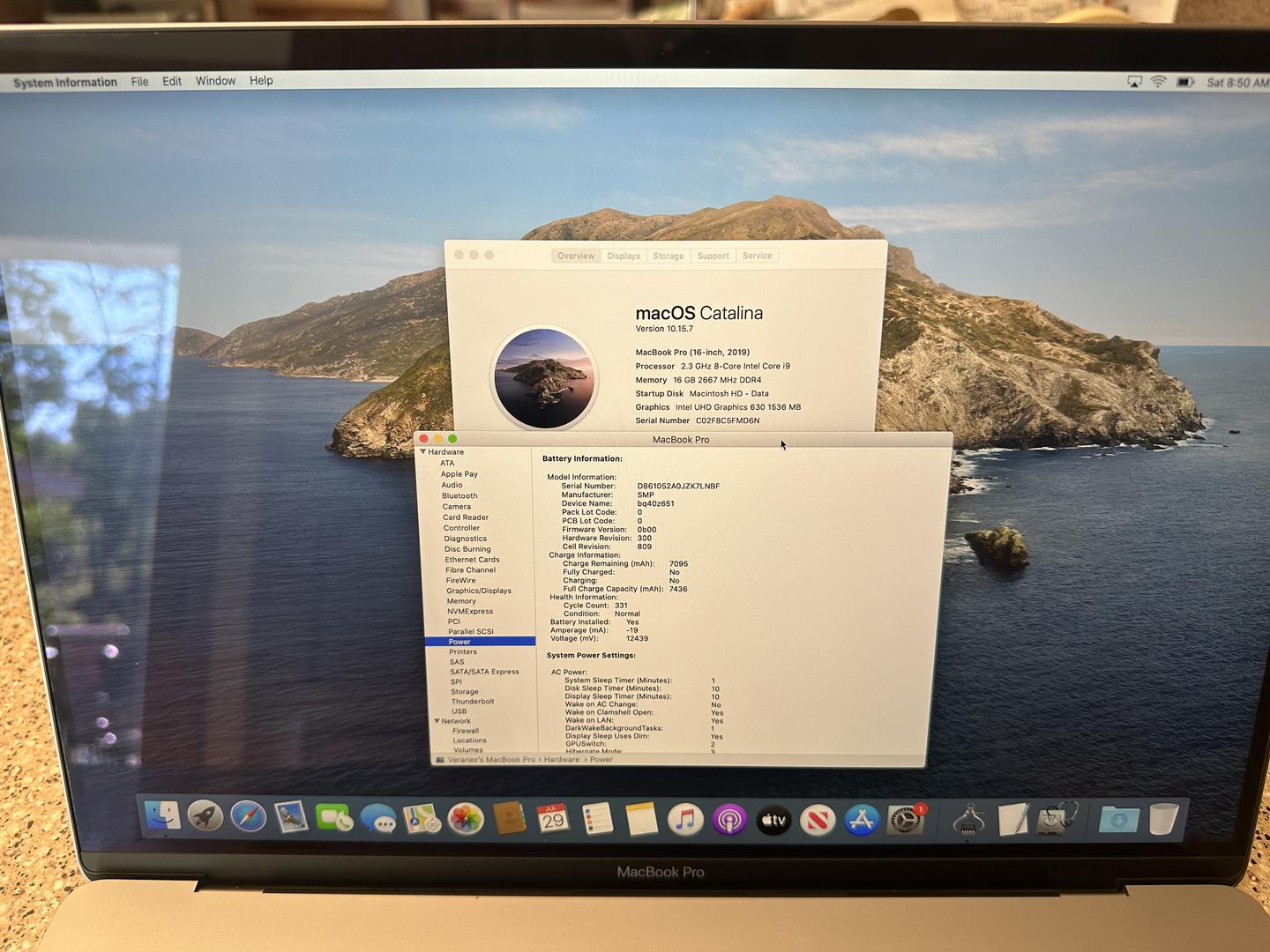Switch to Service tab in About window
This screenshot has width=1270, height=952.
point(758,256)
